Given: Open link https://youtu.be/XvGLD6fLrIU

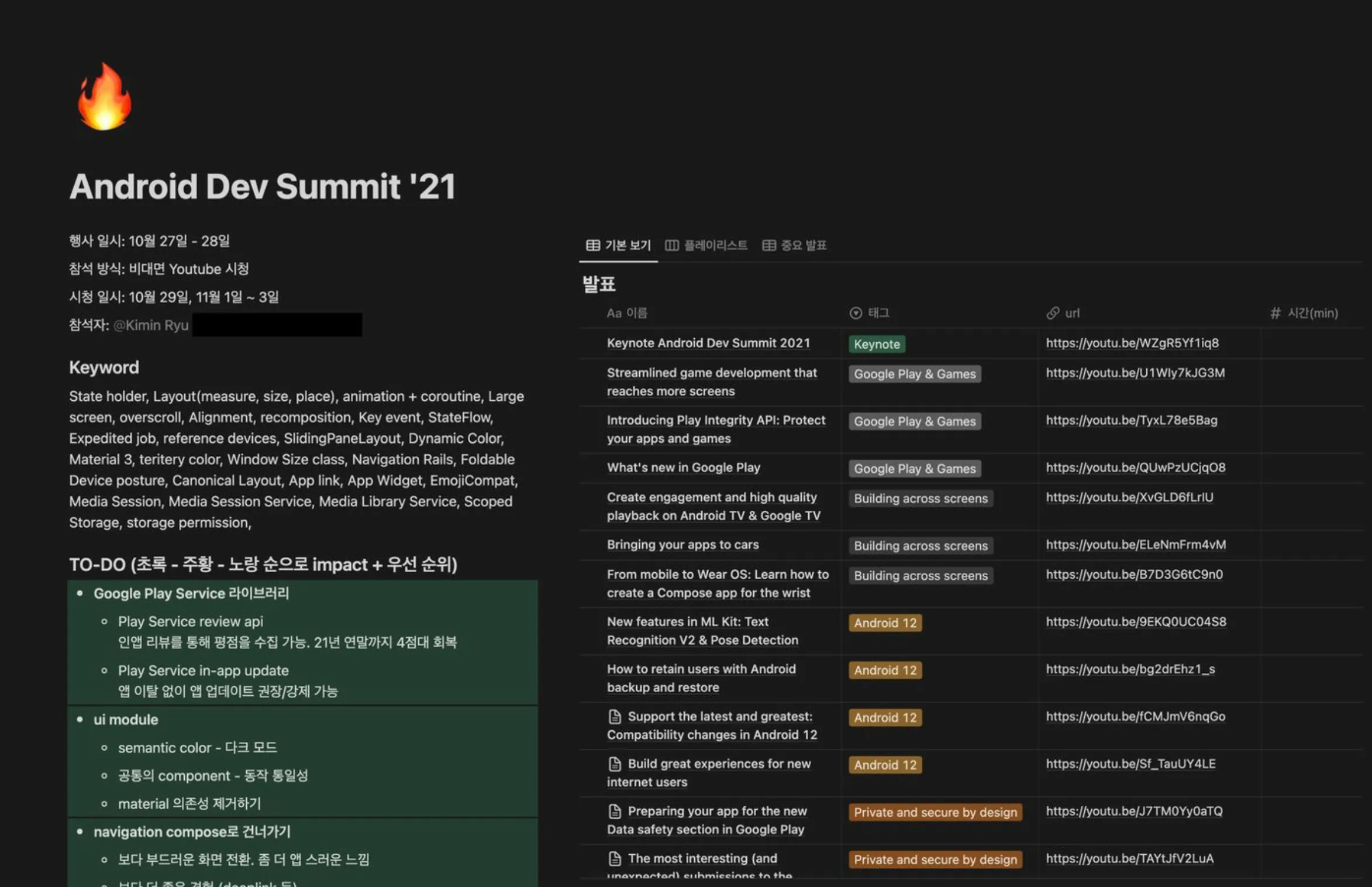Looking at the screenshot, I should (1129, 498).
